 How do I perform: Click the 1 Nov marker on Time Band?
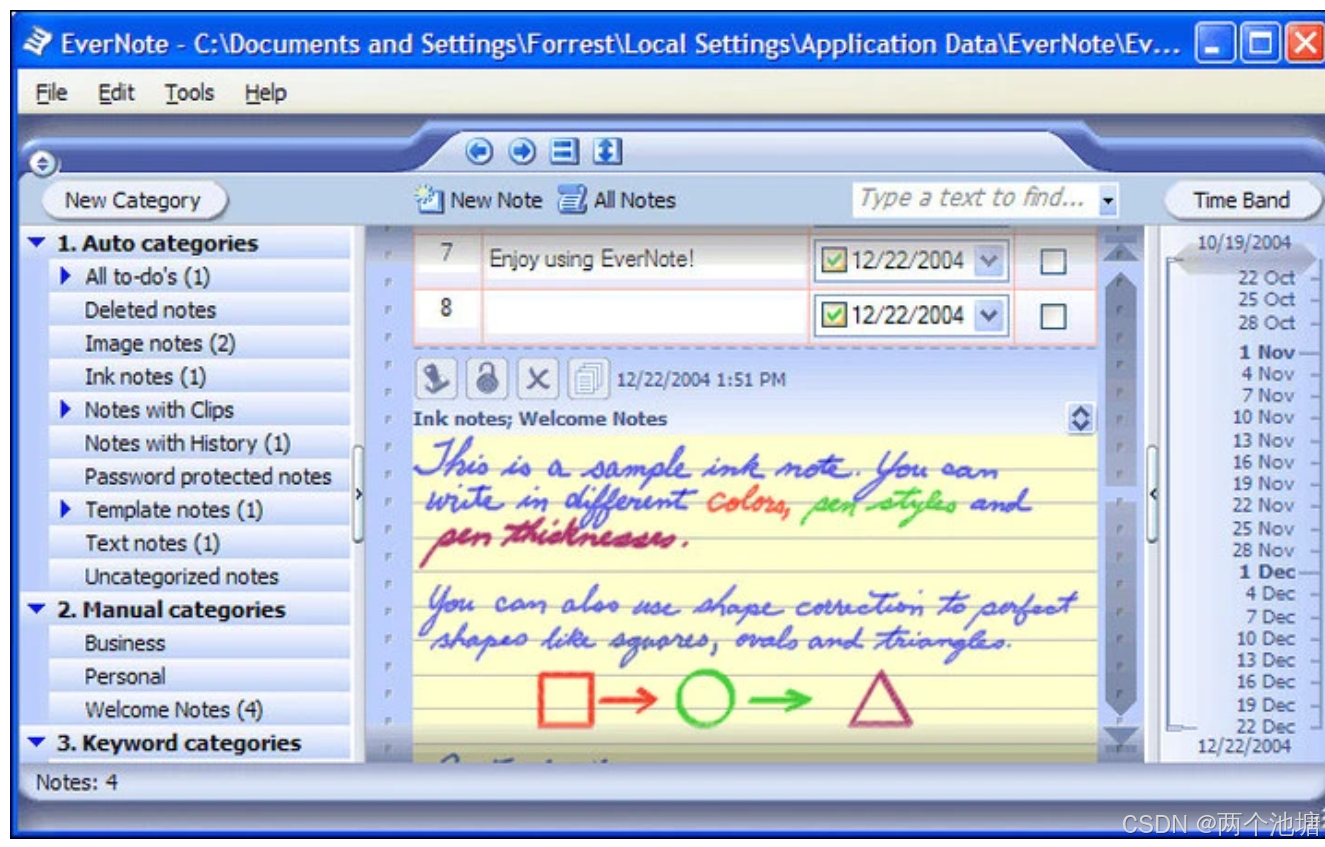(x=1266, y=352)
